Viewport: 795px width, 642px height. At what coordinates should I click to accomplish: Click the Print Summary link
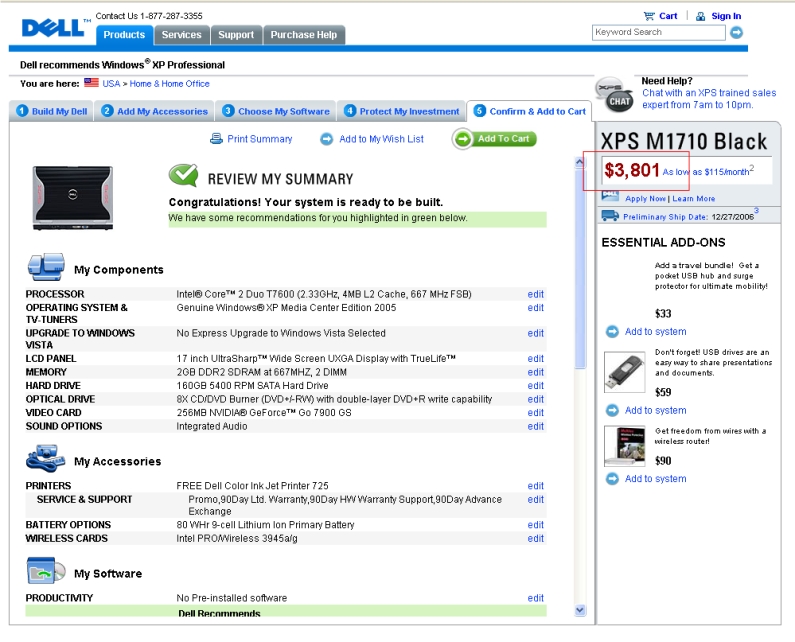pos(260,139)
